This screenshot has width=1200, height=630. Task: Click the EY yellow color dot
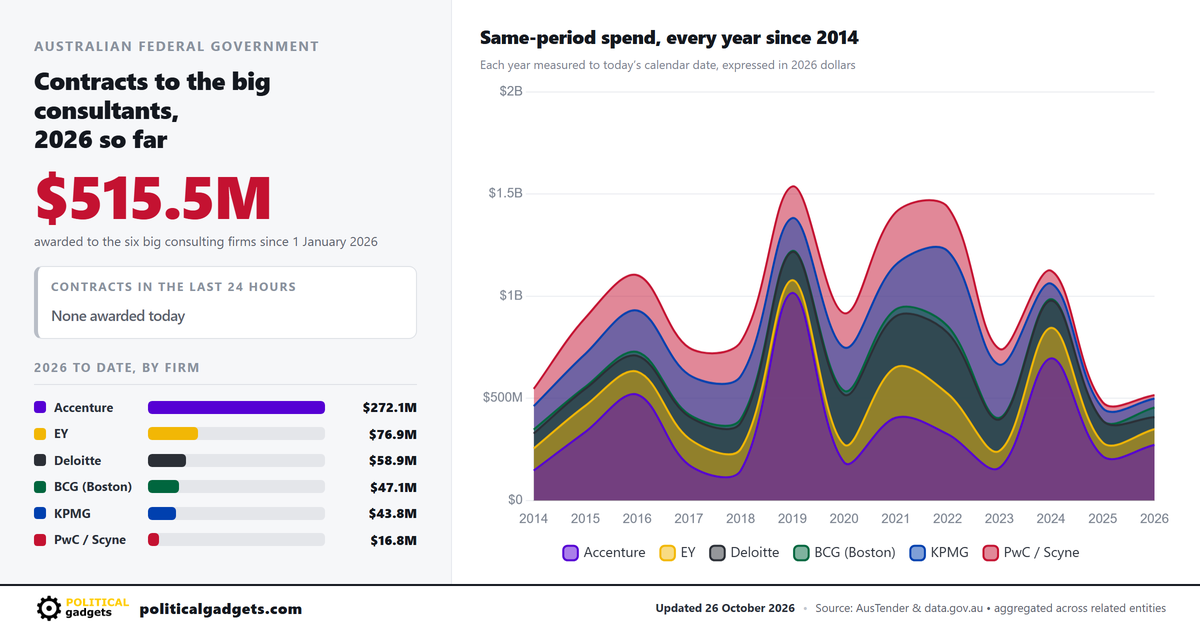(x=40, y=434)
